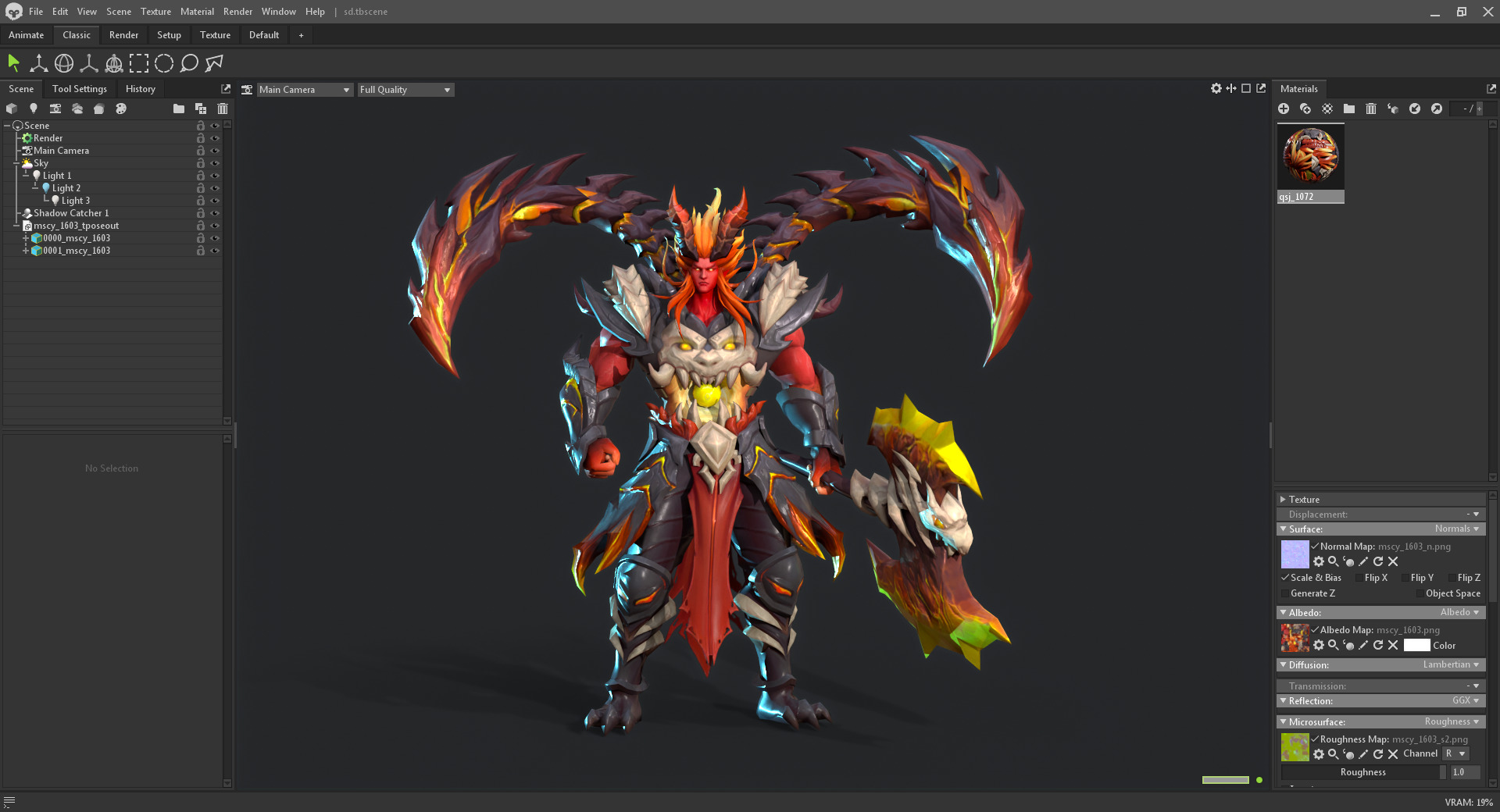
Task: Open the Material menu
Action: click(x=197, y=12)
